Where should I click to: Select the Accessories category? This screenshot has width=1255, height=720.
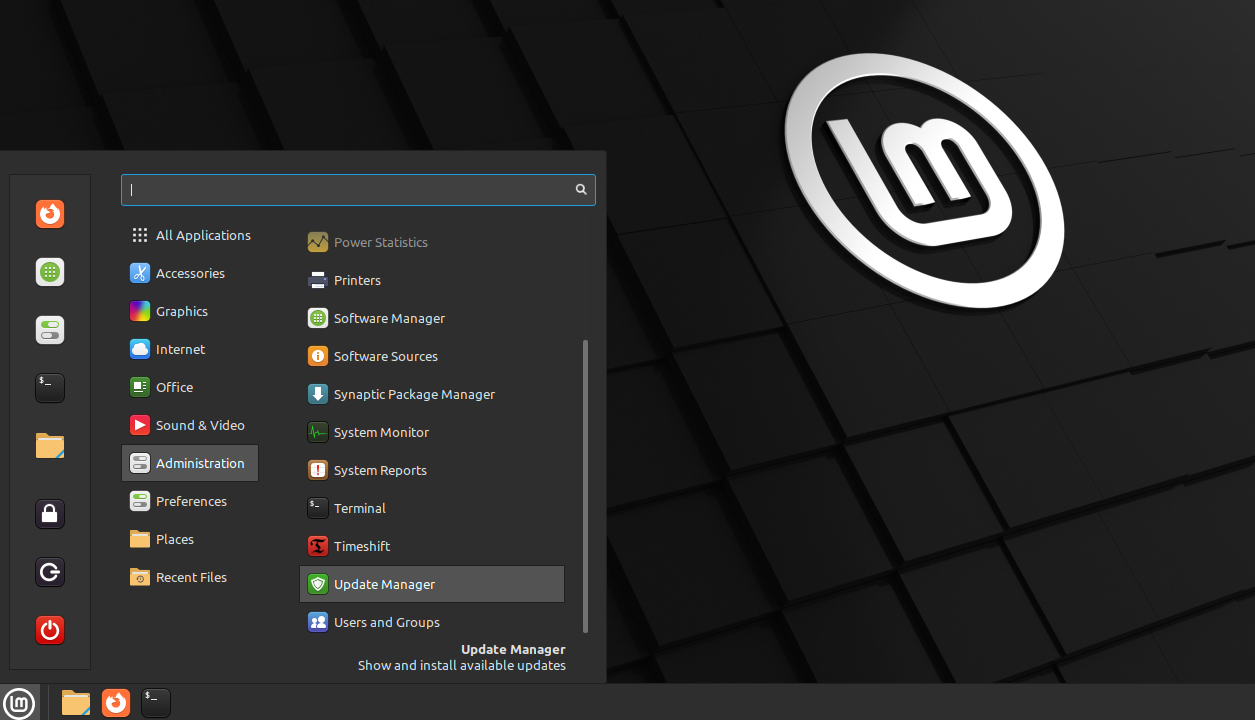tap(190, 273)
